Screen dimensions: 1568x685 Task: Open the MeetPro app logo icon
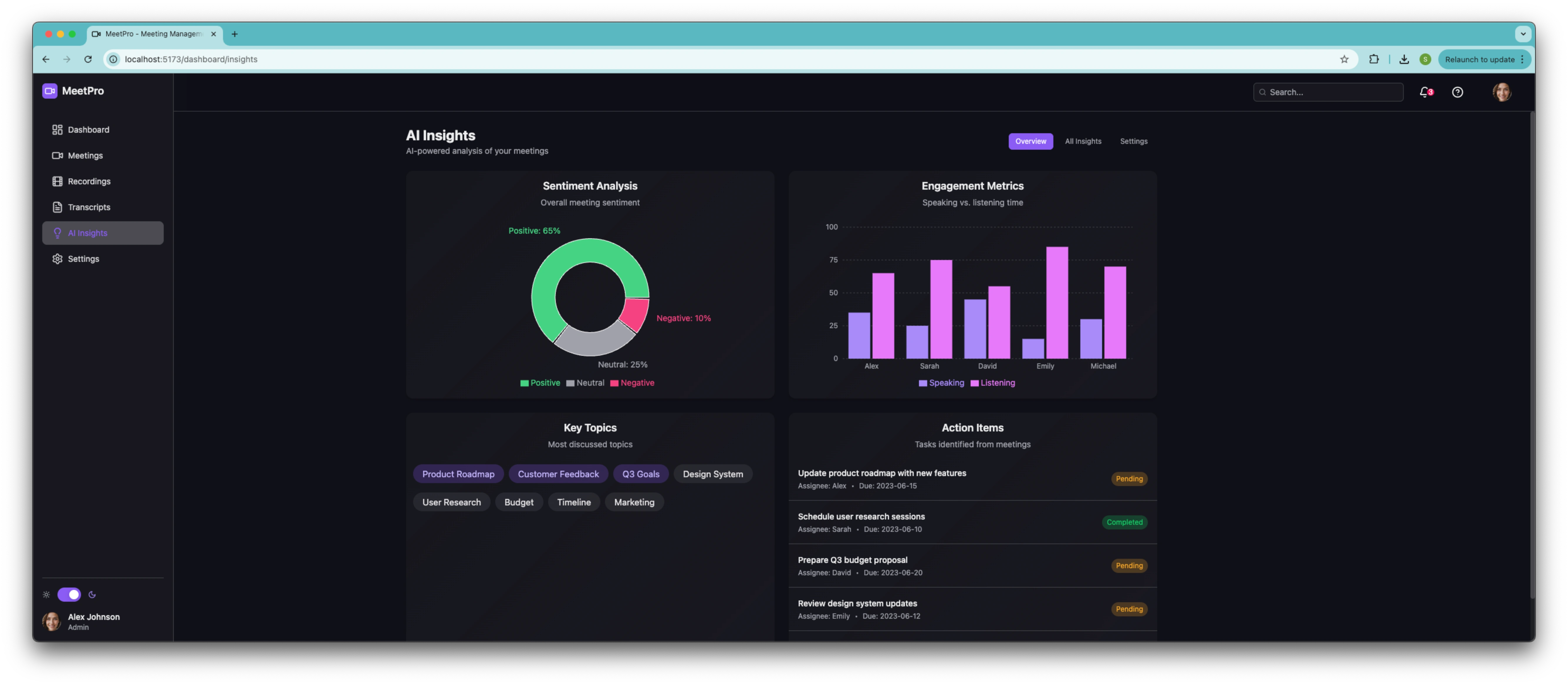(x=49, y=90)
